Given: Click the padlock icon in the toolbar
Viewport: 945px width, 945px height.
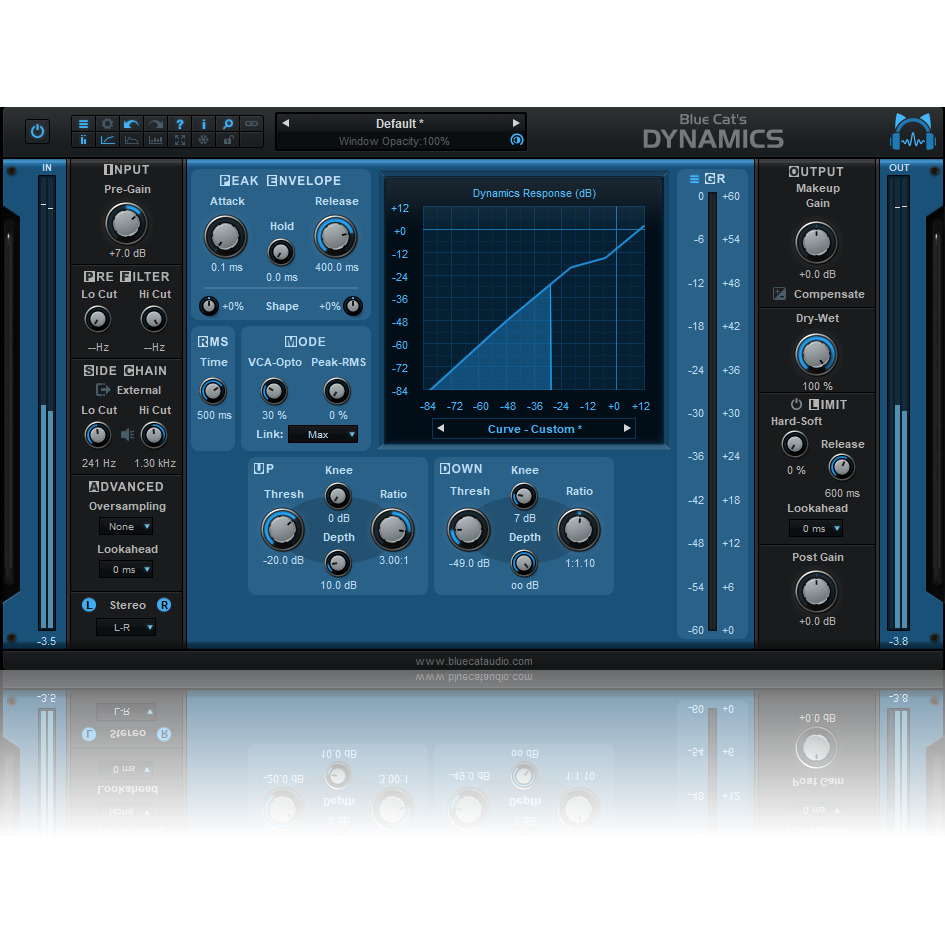Looking at the screenshot, I should (x=228, y=139).
